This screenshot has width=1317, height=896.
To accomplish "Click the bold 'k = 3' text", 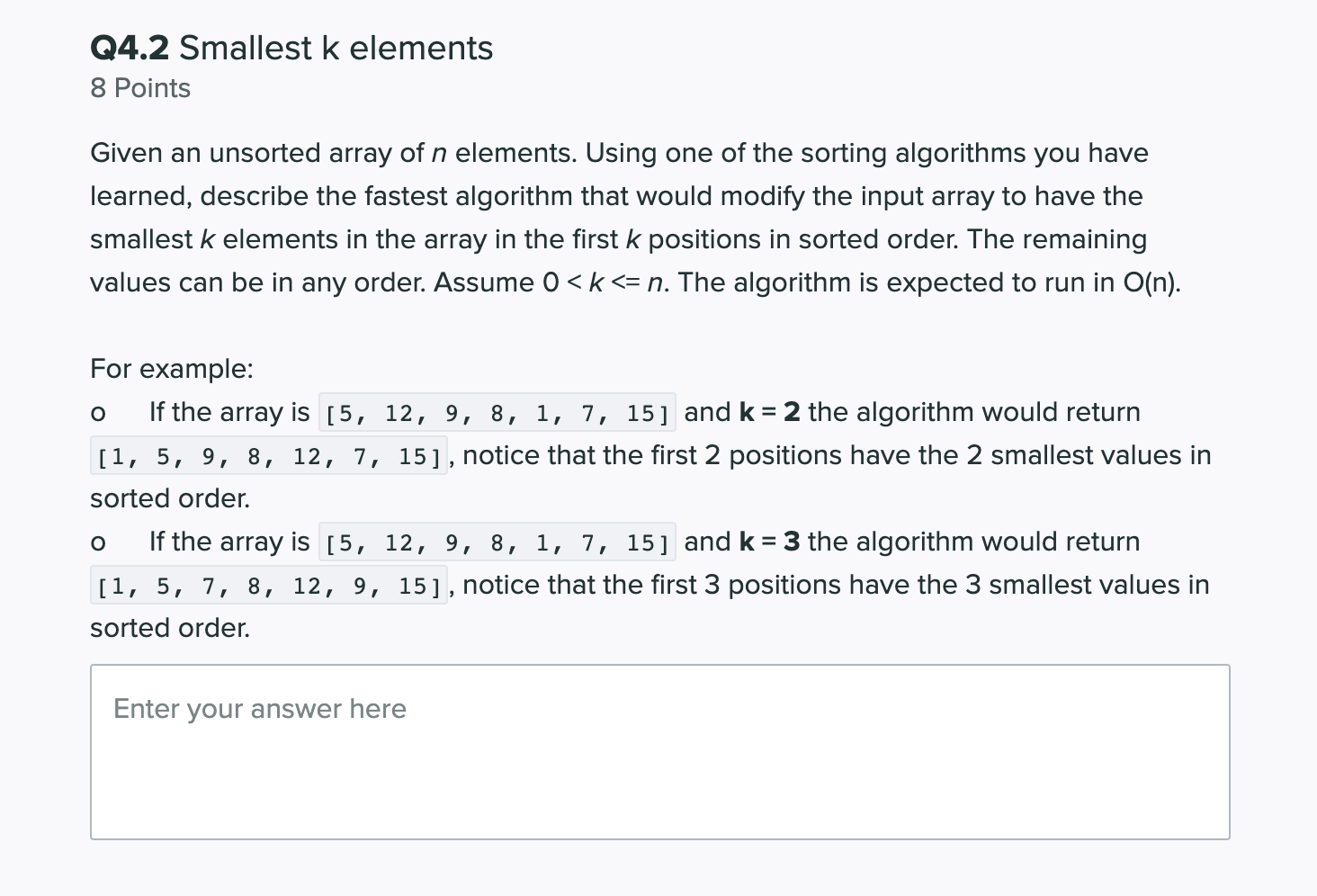I will coord(769,542).
